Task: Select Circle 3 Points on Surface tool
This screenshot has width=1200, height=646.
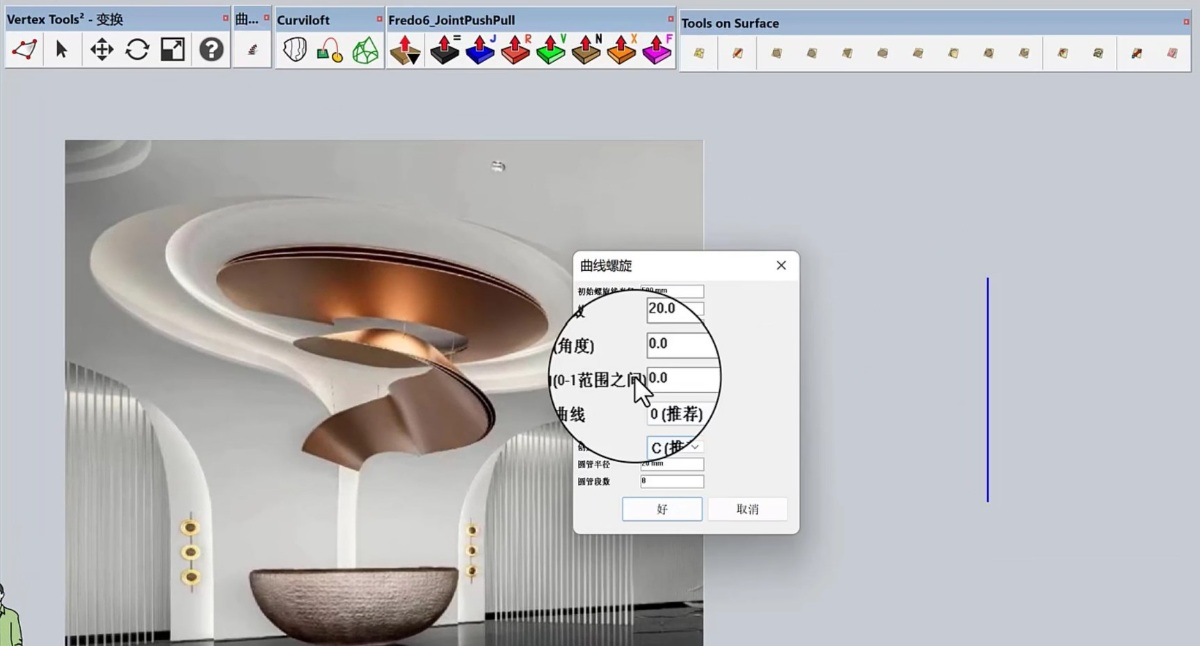Action: (x=989, y=53)
